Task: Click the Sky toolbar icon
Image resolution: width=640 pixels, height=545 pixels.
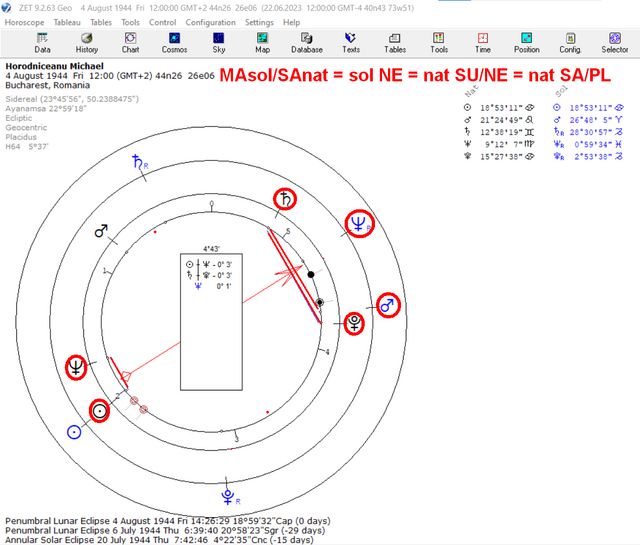Action: pos(218,43)
